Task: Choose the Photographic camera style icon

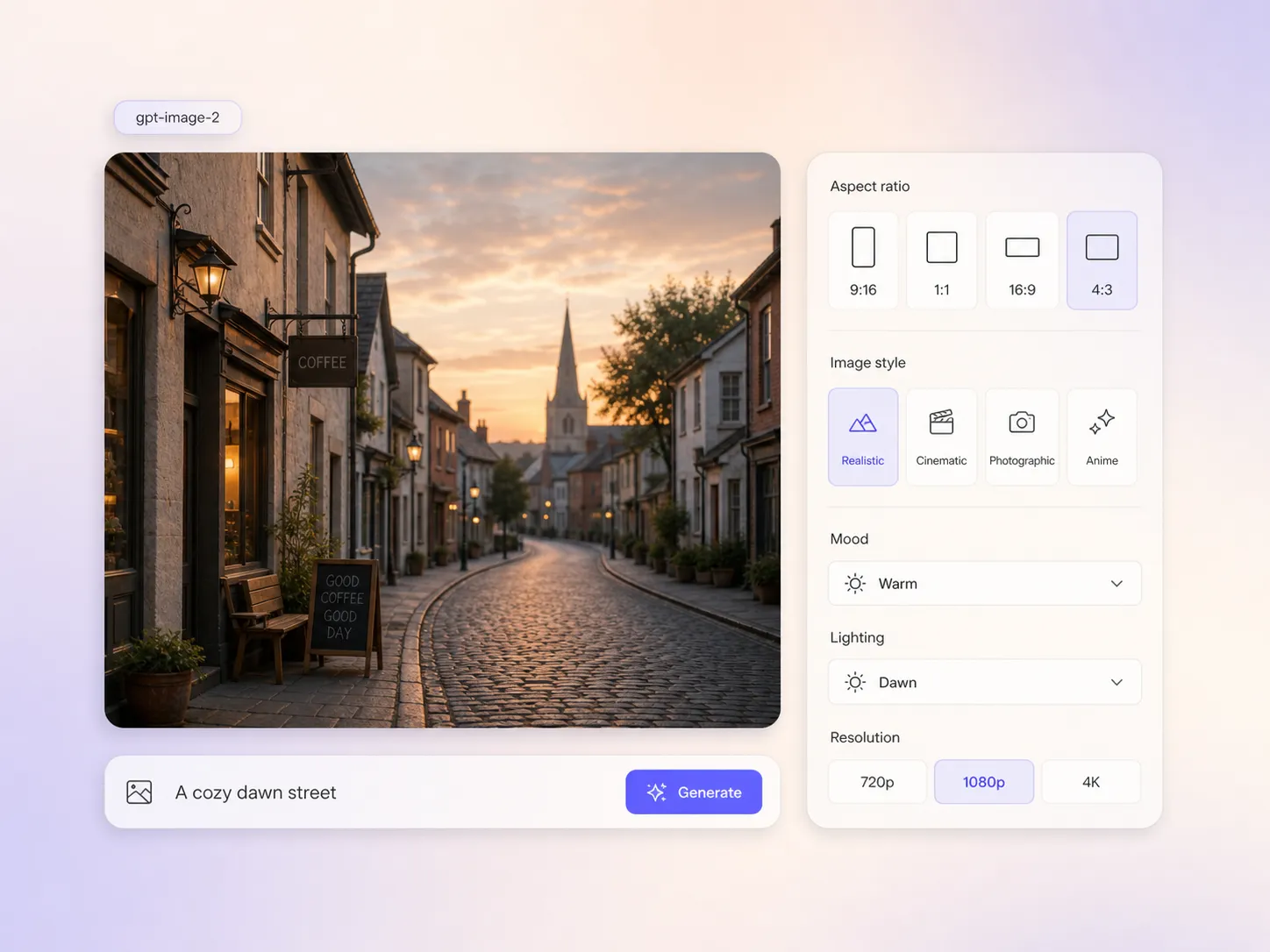Action: 1022,423
